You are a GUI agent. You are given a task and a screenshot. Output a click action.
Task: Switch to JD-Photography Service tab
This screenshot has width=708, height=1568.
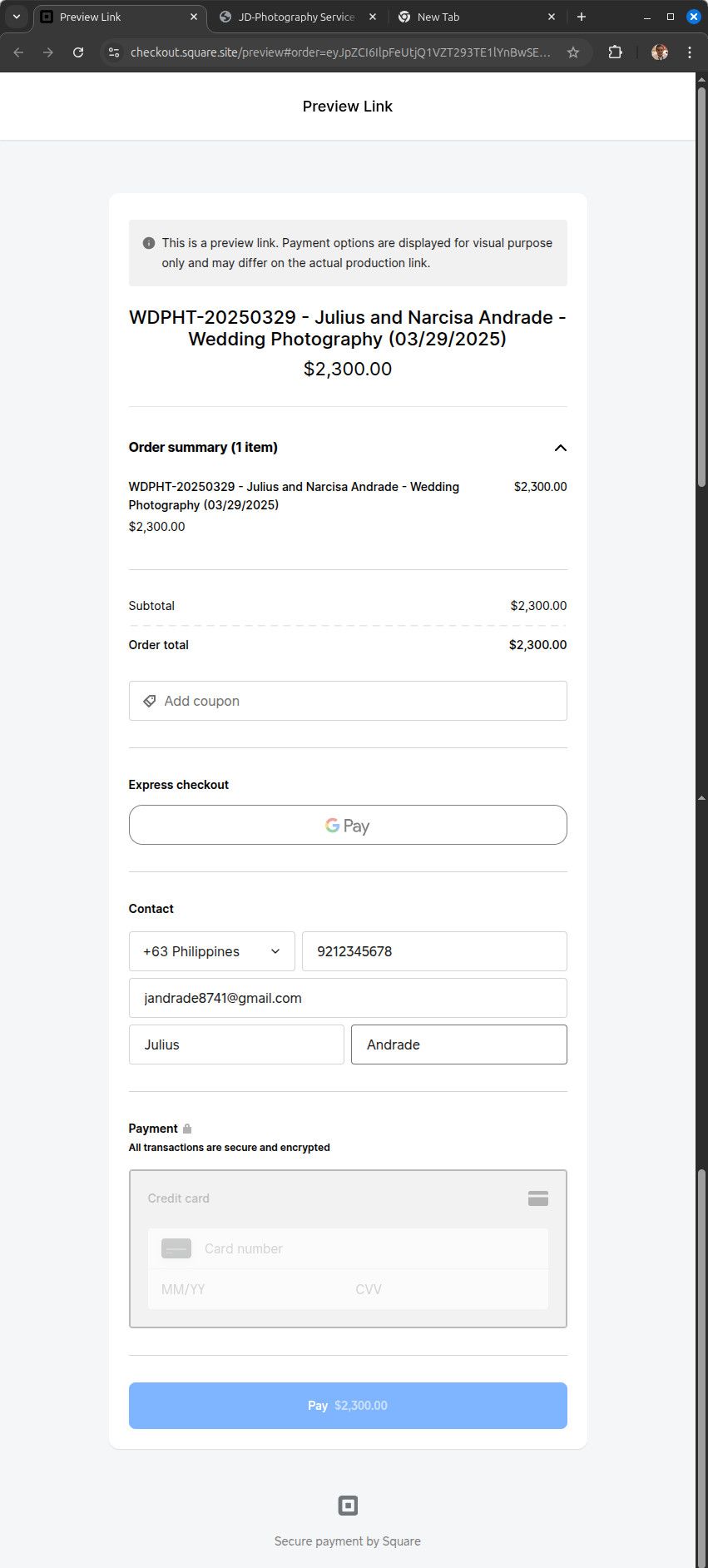click(x=295, y=17)
